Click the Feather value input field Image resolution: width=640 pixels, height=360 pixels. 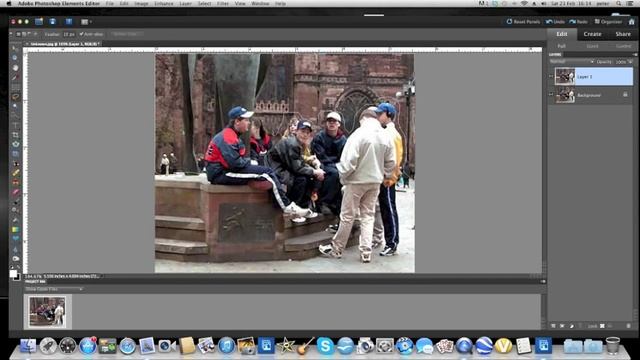[x=69, y=34]
